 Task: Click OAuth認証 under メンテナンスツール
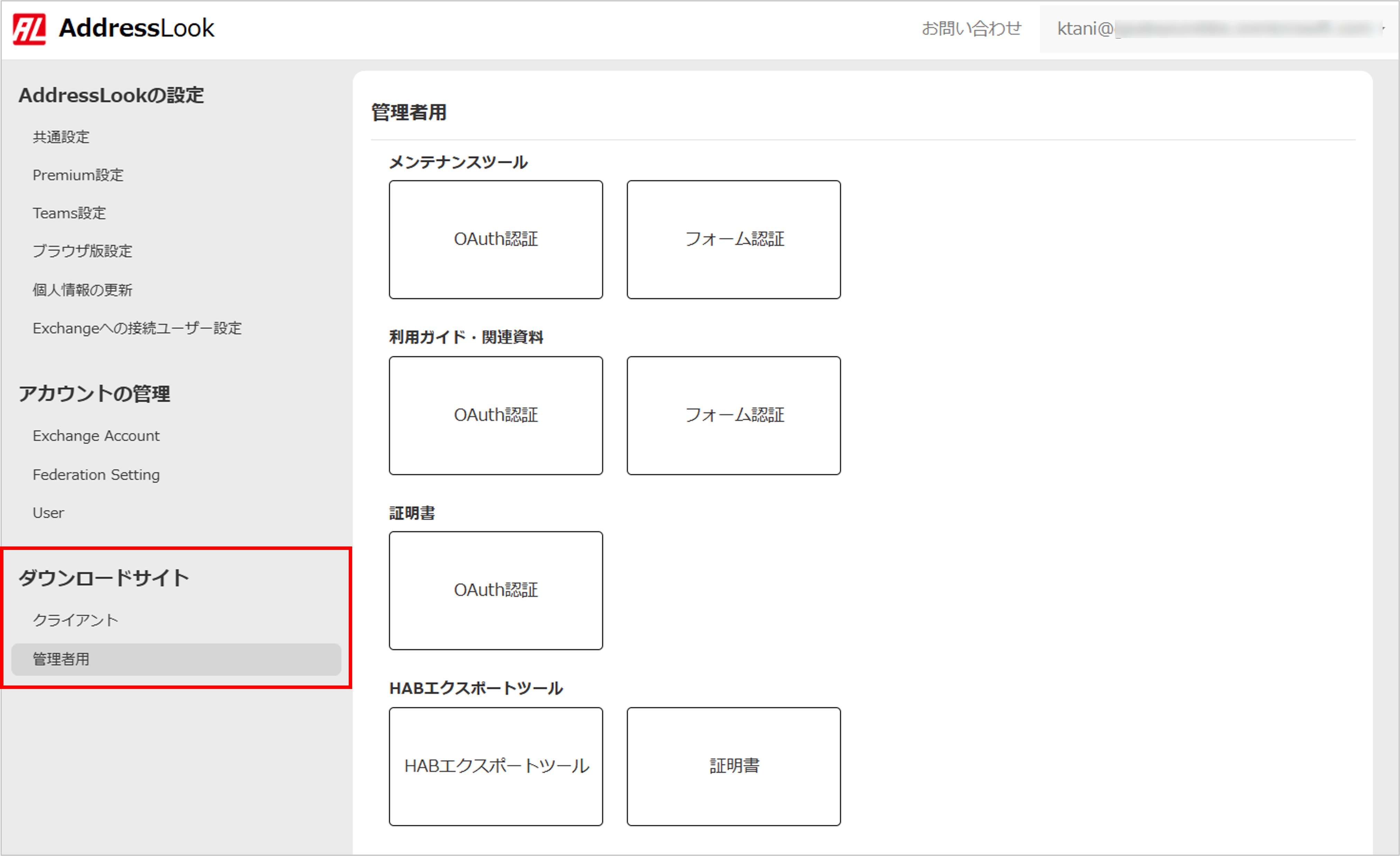coord(495,239)
